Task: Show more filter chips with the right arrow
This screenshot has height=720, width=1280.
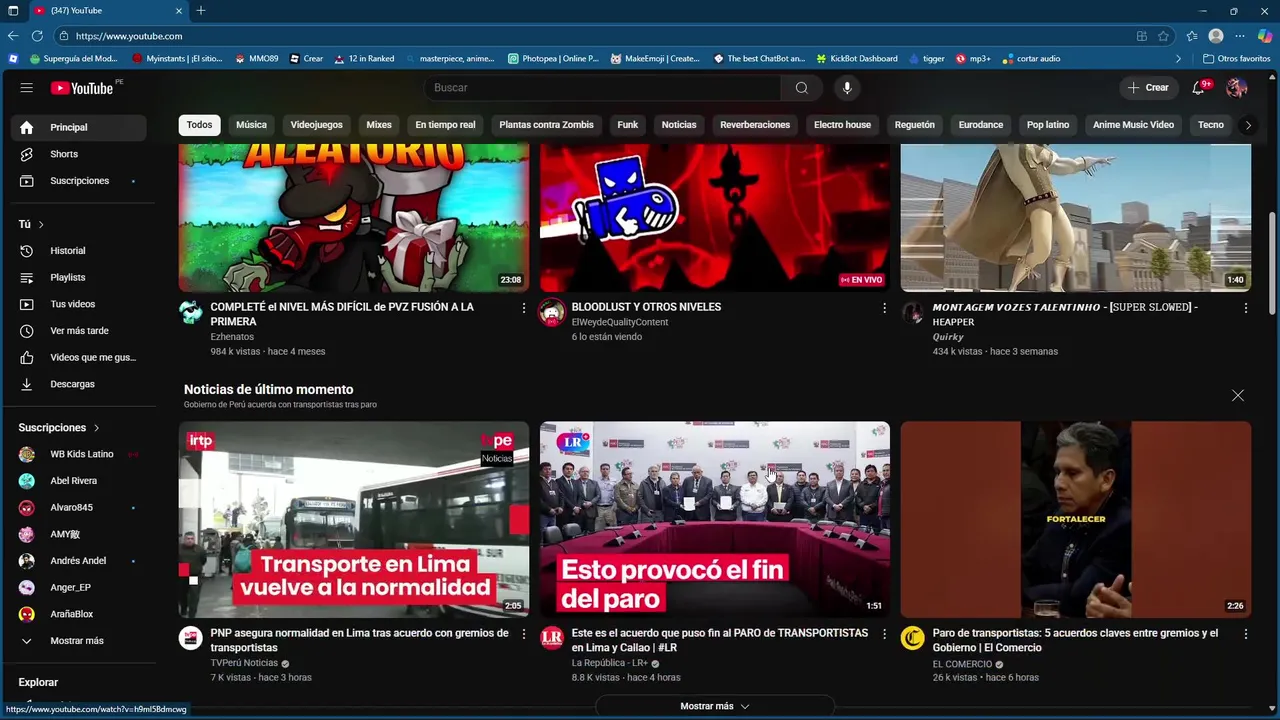Action: point(1247,125)
